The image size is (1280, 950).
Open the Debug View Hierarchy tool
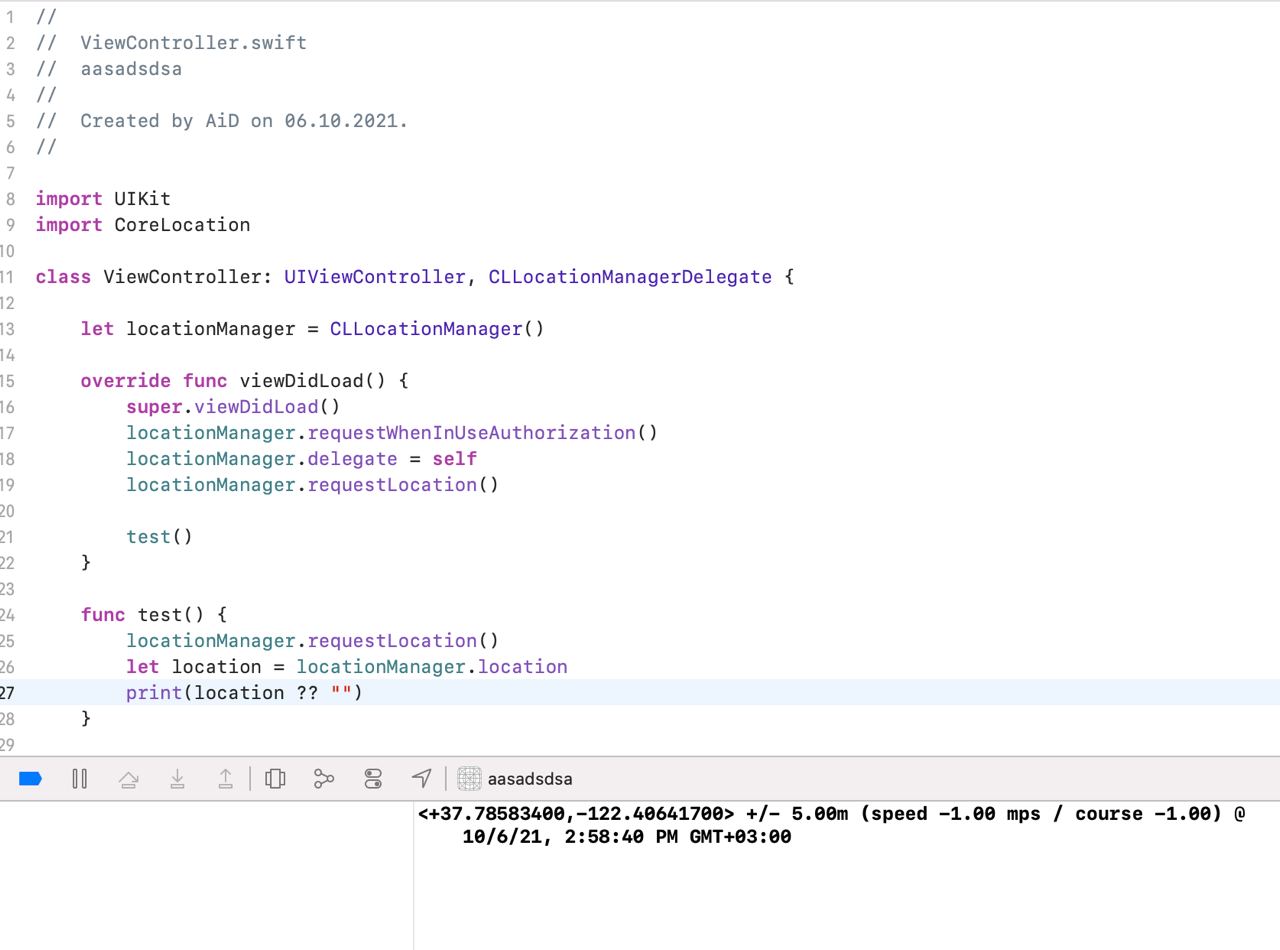coord(275,778)
